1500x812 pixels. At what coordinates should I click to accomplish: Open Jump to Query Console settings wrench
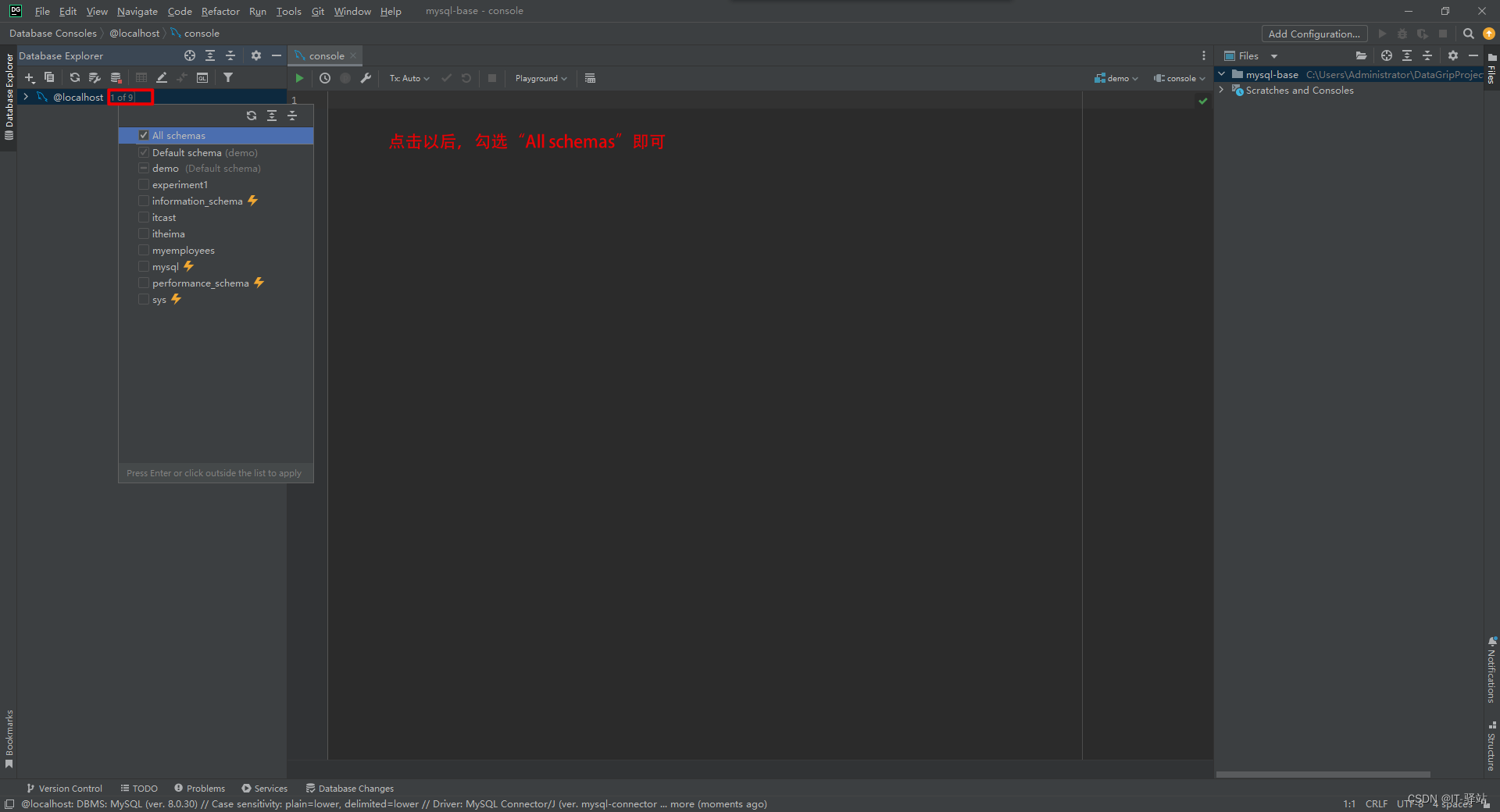tap(366, 78)
